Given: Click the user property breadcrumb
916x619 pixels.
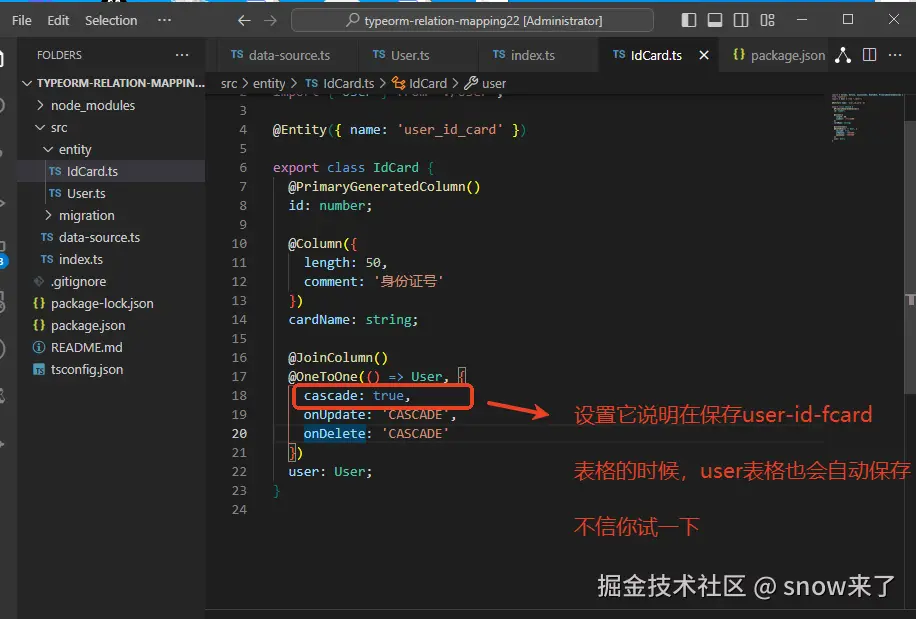Looking at the screenshot, I should pyautogui.click(x=485, y=84).
